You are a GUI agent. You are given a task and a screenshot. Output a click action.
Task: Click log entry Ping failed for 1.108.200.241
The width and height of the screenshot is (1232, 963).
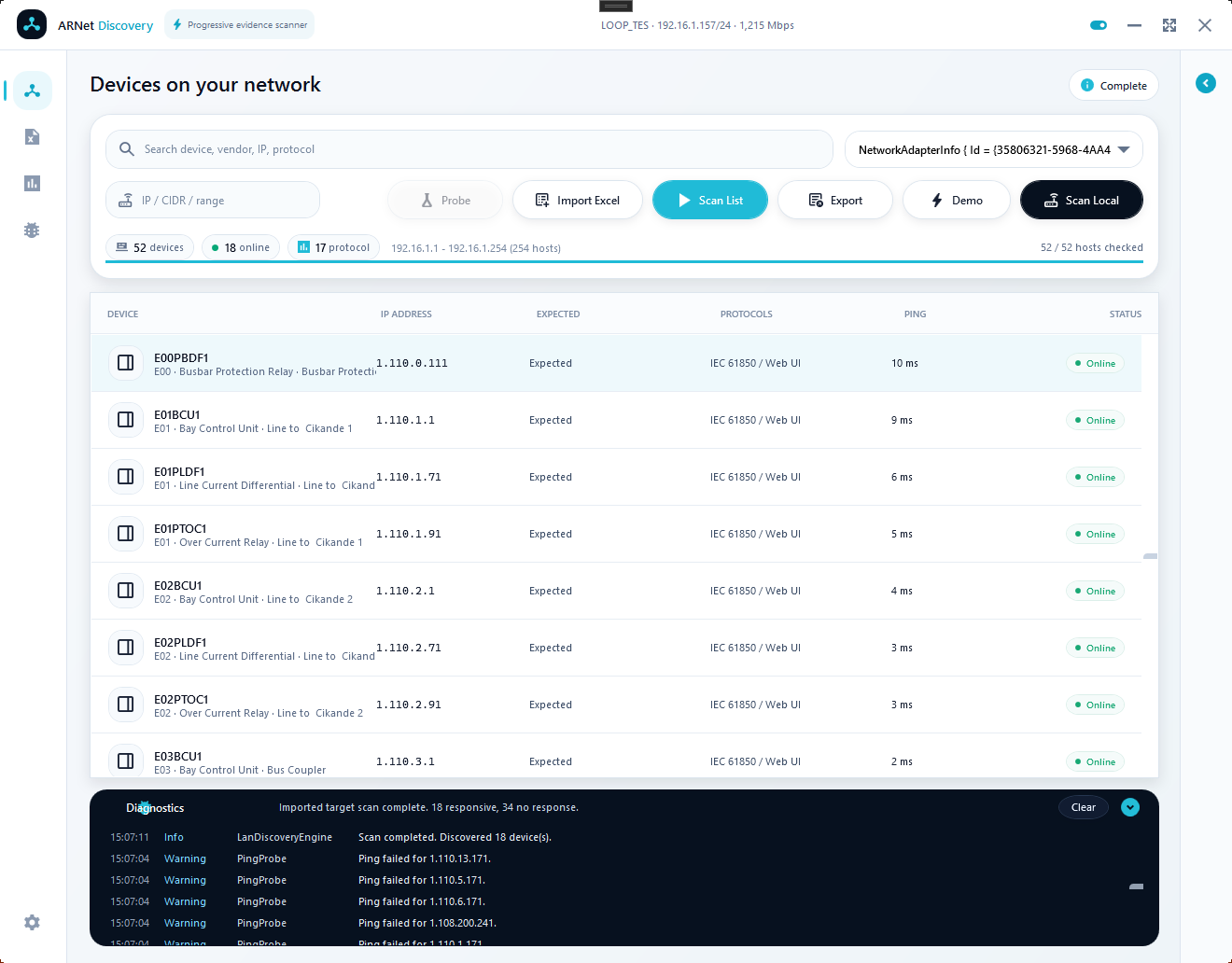click(427, 923)
